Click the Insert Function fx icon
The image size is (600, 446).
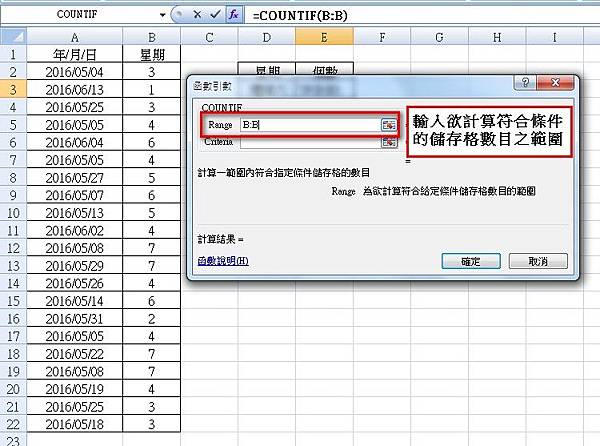tap(233, 15)
